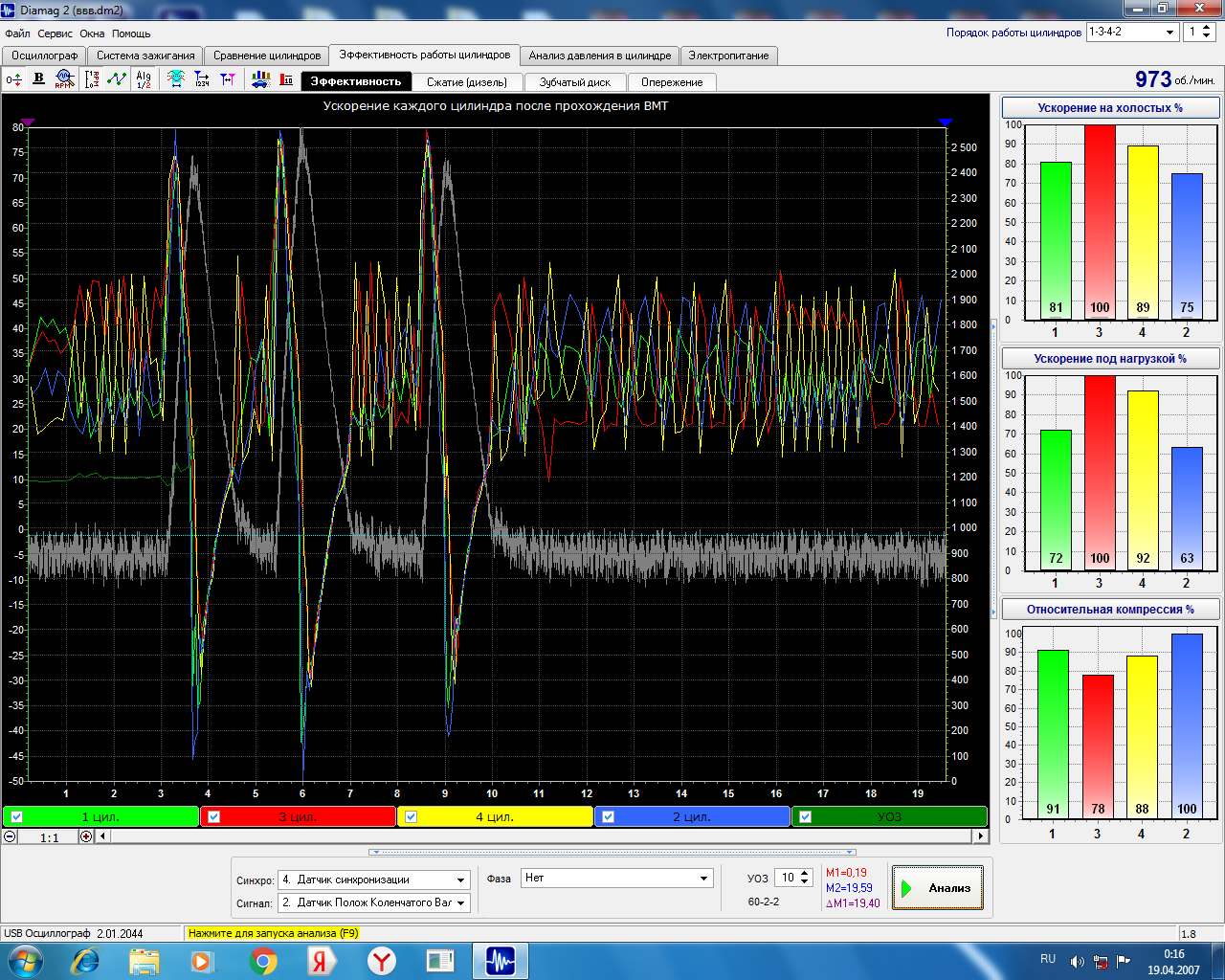Open the Сервис menu

(x=56, y=33)
